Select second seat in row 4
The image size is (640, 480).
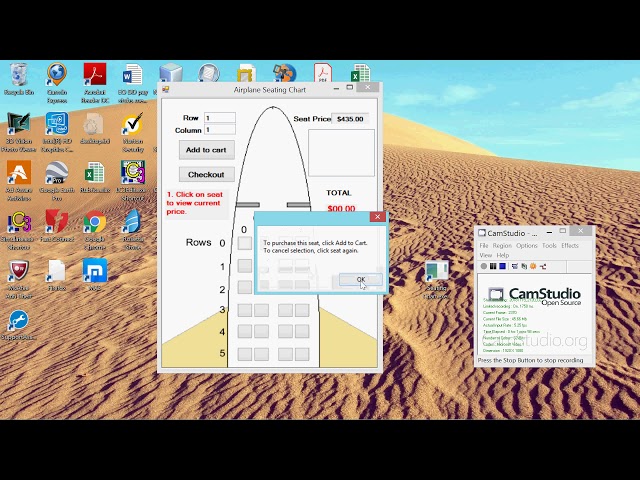point(262,331)
